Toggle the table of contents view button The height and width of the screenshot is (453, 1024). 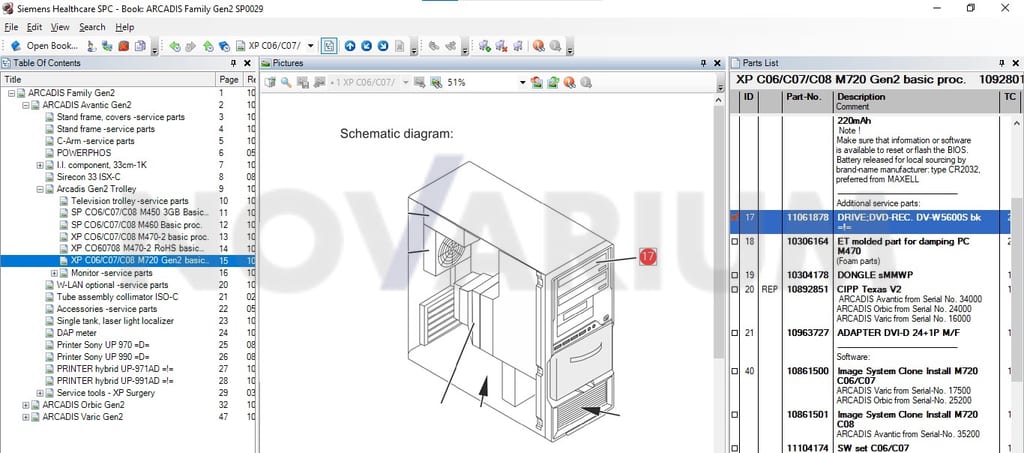(x=329, y=46)
